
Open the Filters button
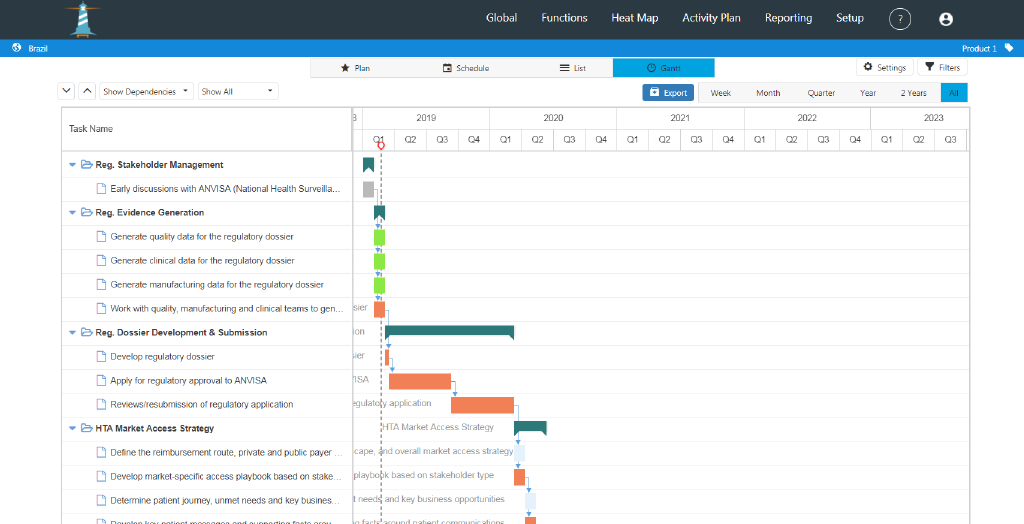(942, 68)
